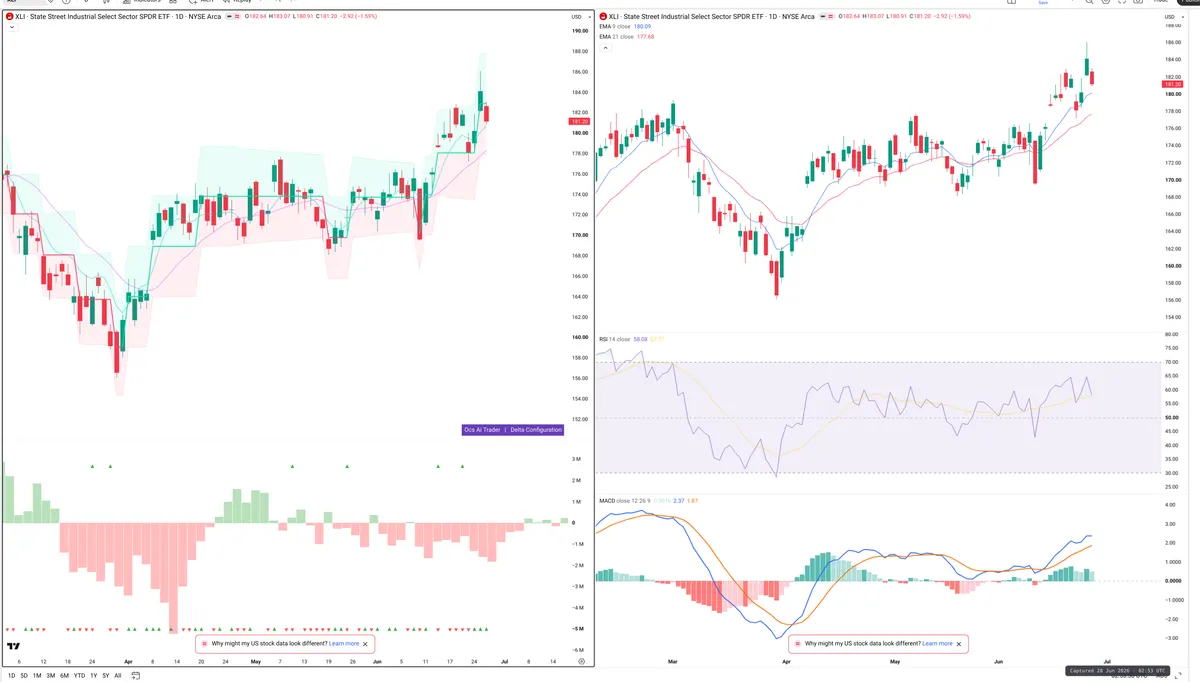Viewport: 1200px width, 682px height.
Task: Click the red 181.20 price label on left chart
Action: point(579,121)
